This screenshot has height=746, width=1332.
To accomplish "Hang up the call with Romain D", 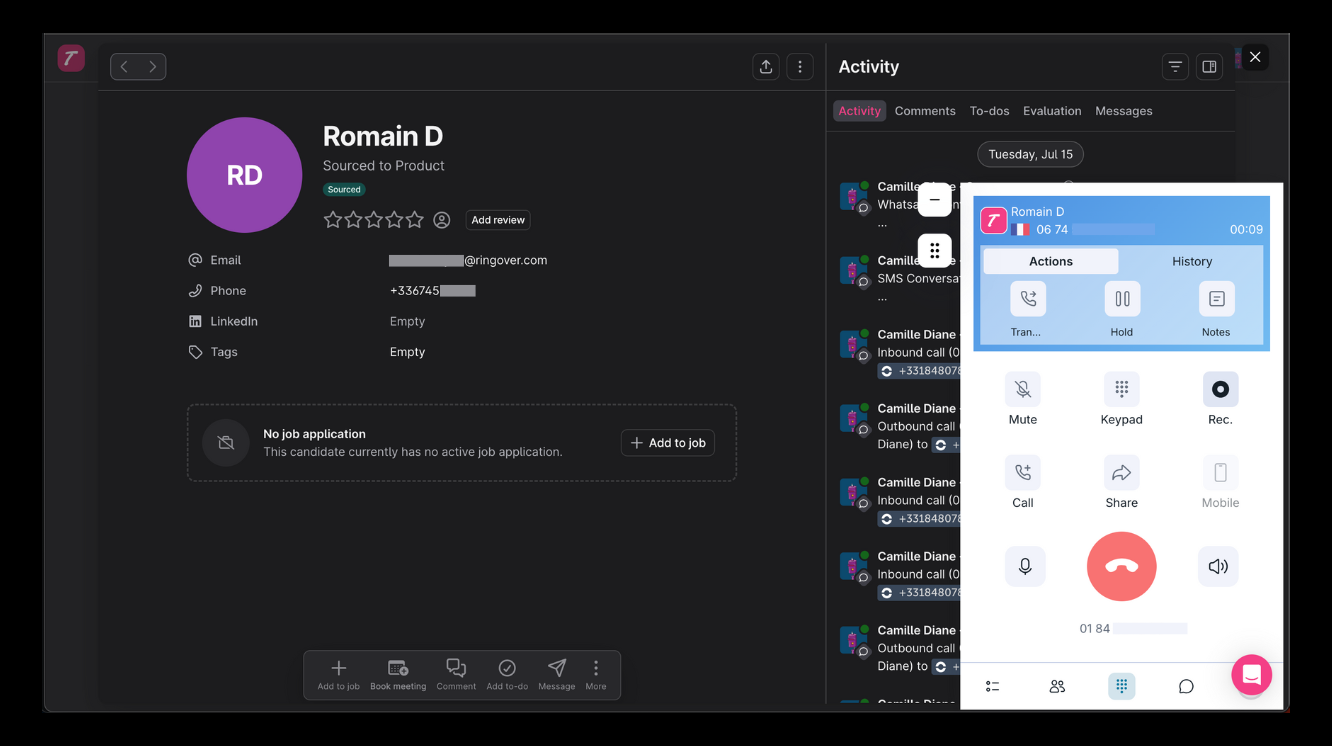I will click(x=1121, y=566).
